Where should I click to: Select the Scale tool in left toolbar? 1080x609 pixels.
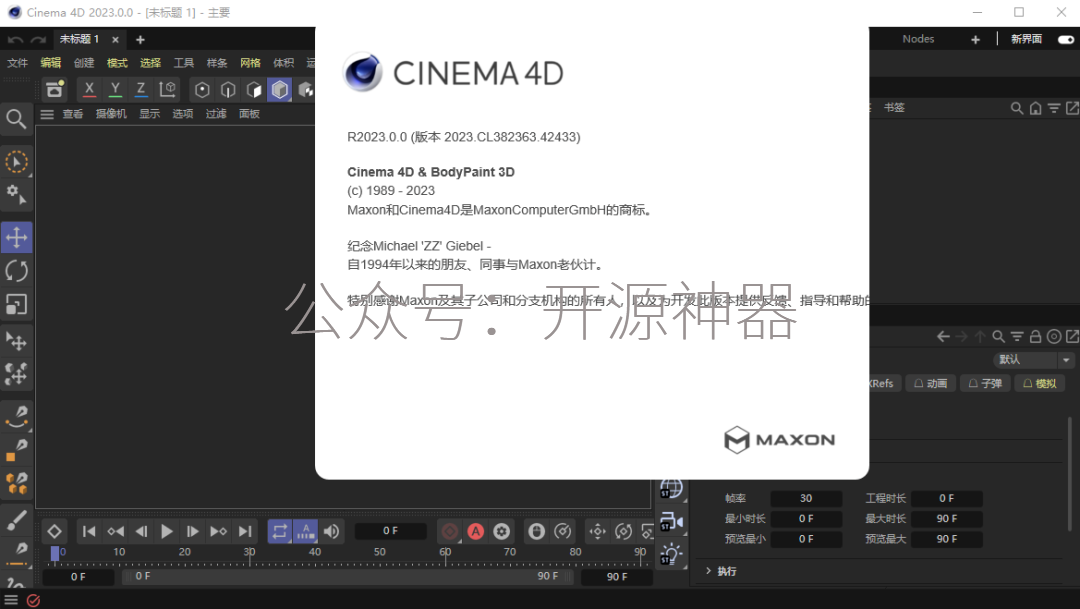pyautogui.click(x=17, y=304)
